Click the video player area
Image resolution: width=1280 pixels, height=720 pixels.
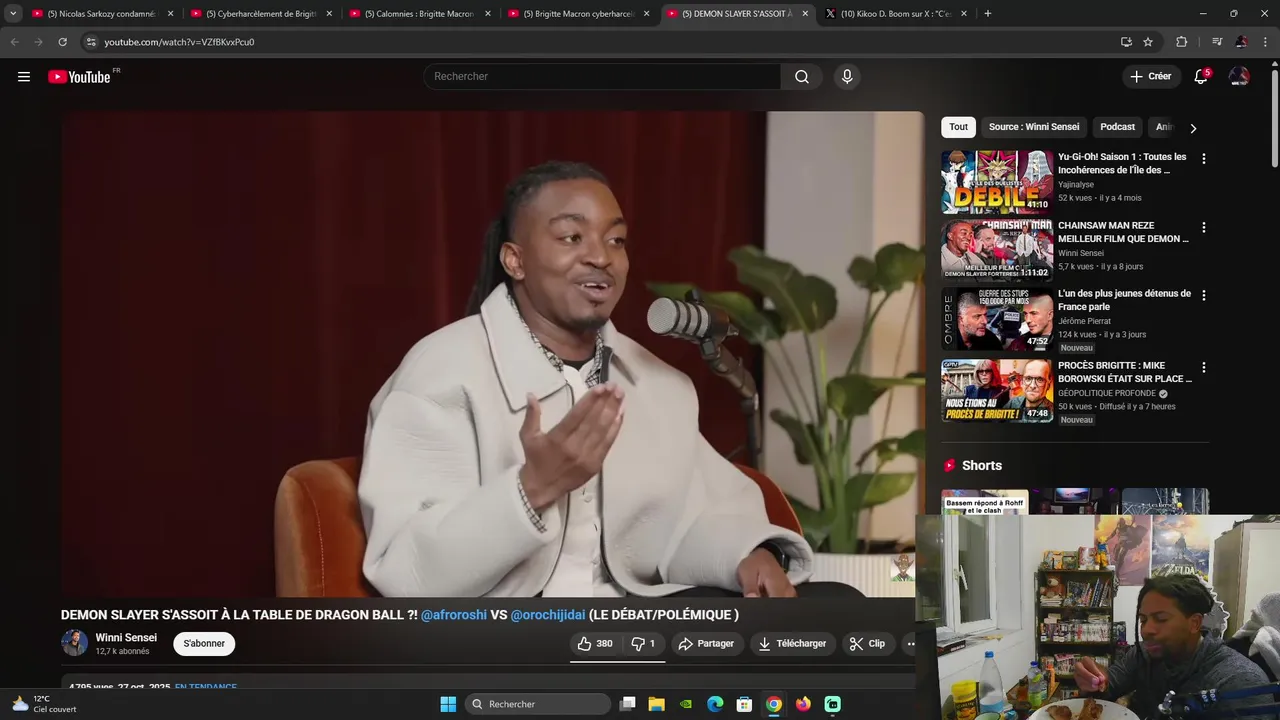point(492,354)
